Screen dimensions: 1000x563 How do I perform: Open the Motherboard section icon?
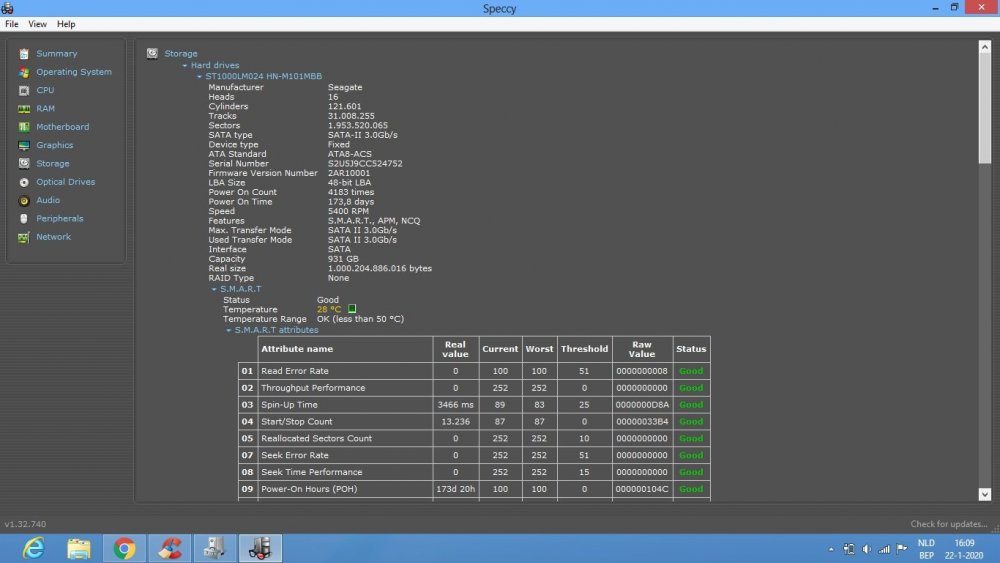(24, 127)
